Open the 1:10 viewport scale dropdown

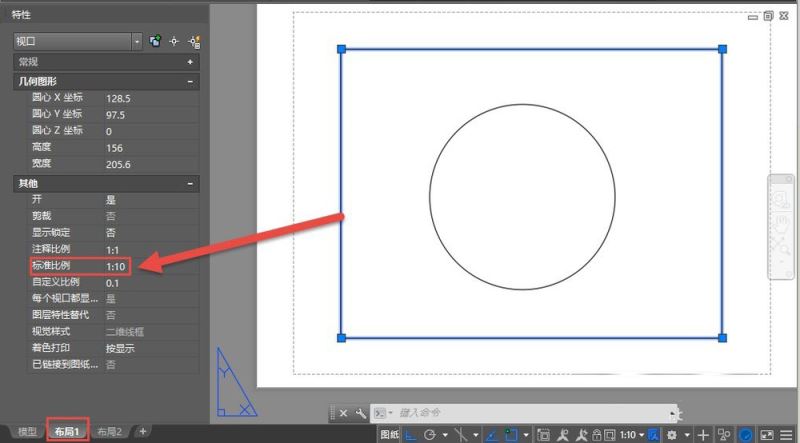(630, 435)
